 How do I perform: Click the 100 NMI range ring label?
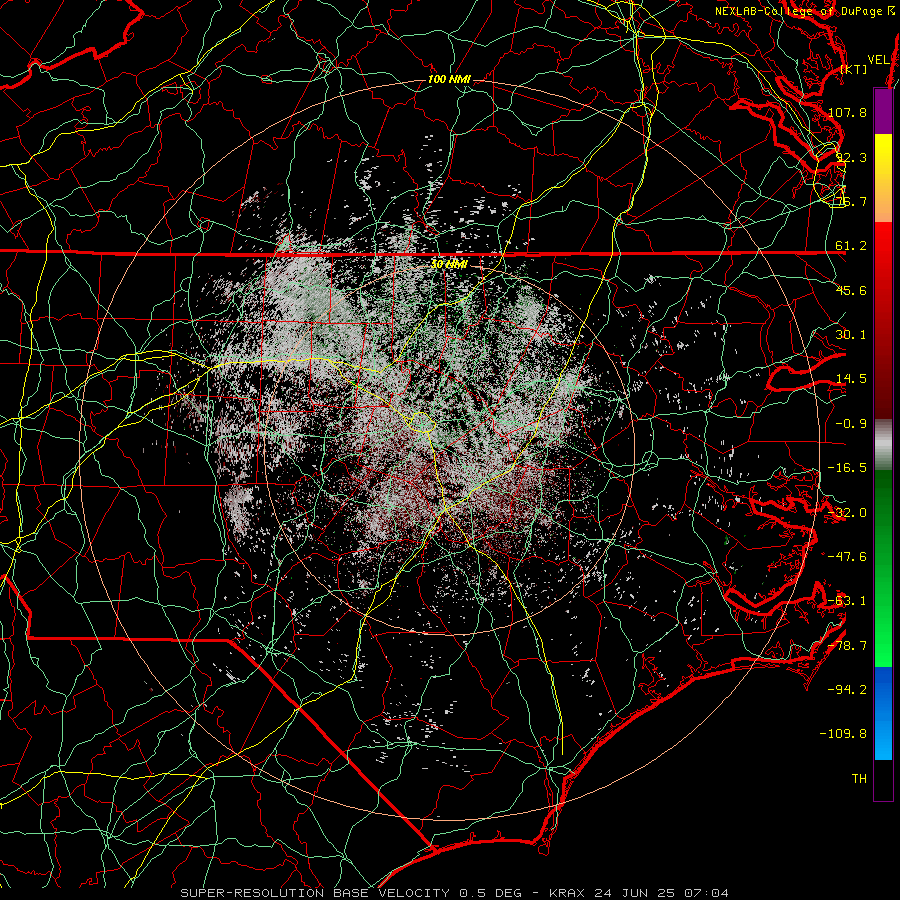449,79
